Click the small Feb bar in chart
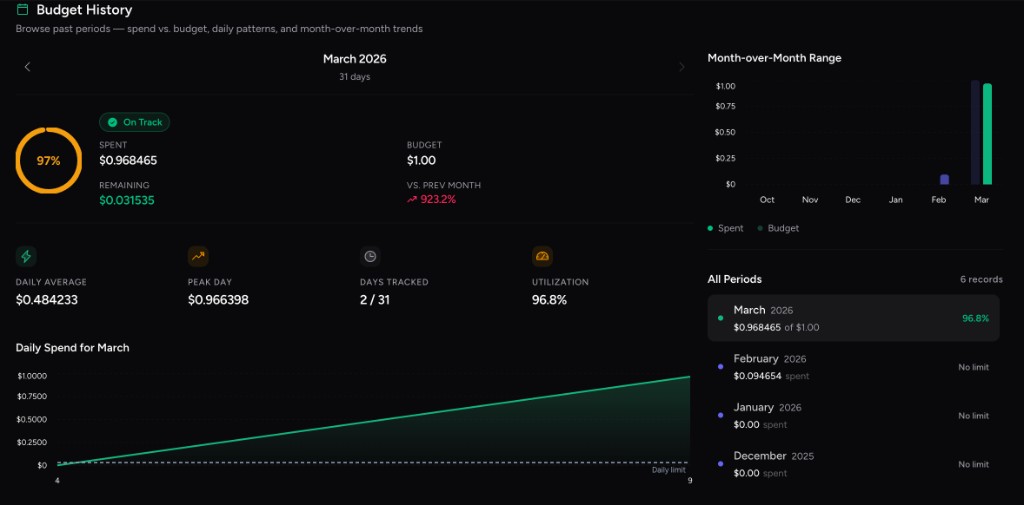This screenshot has height=505, width=1024. [x=944, y=180]
